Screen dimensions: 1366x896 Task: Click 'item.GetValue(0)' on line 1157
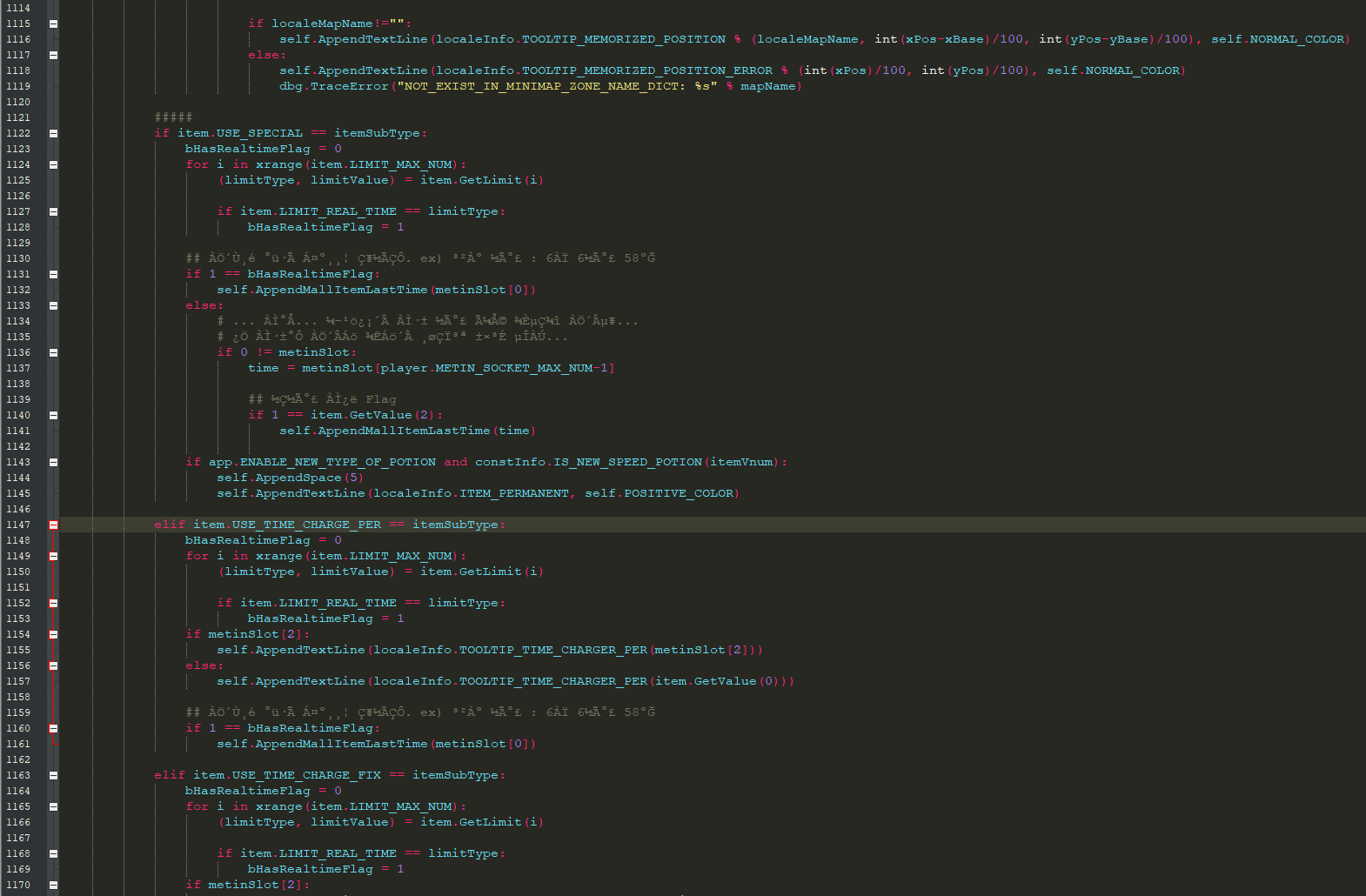pyautogui.click(x=717, y=681)
